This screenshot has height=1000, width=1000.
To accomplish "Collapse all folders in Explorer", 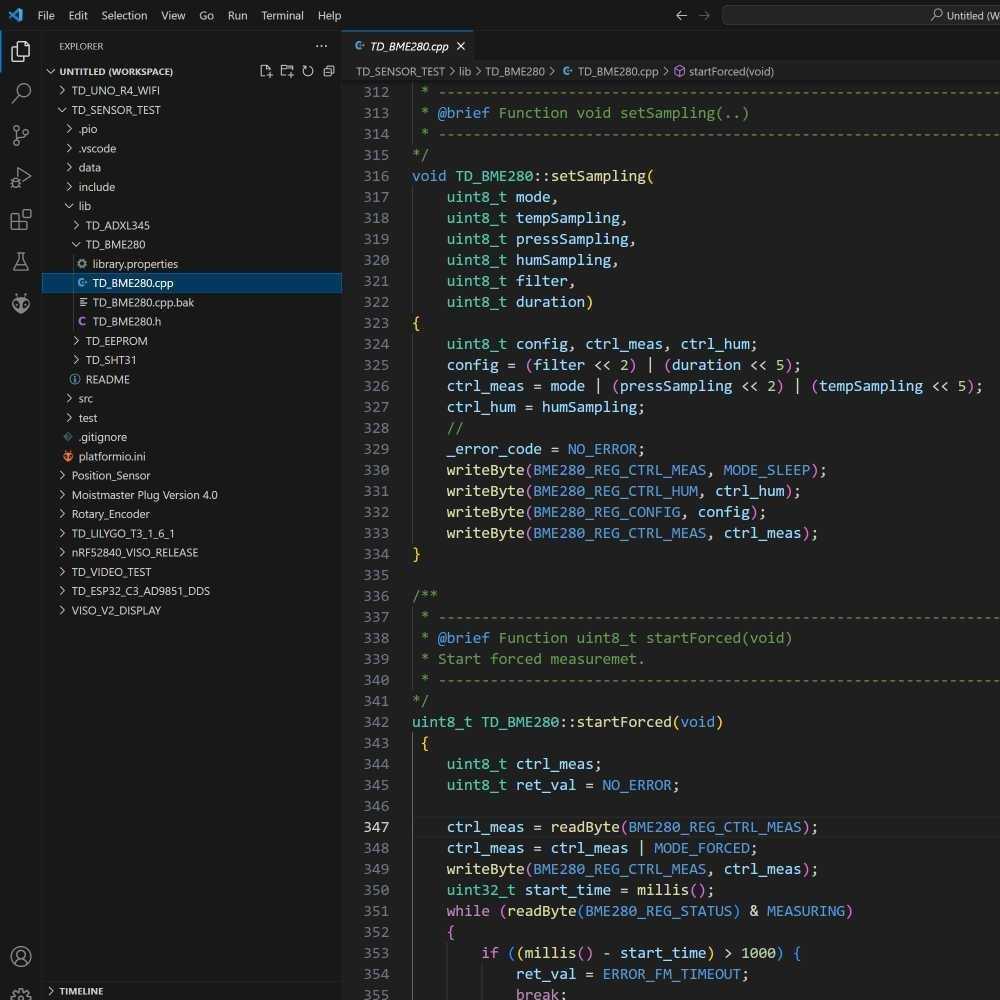I will 329,72.
